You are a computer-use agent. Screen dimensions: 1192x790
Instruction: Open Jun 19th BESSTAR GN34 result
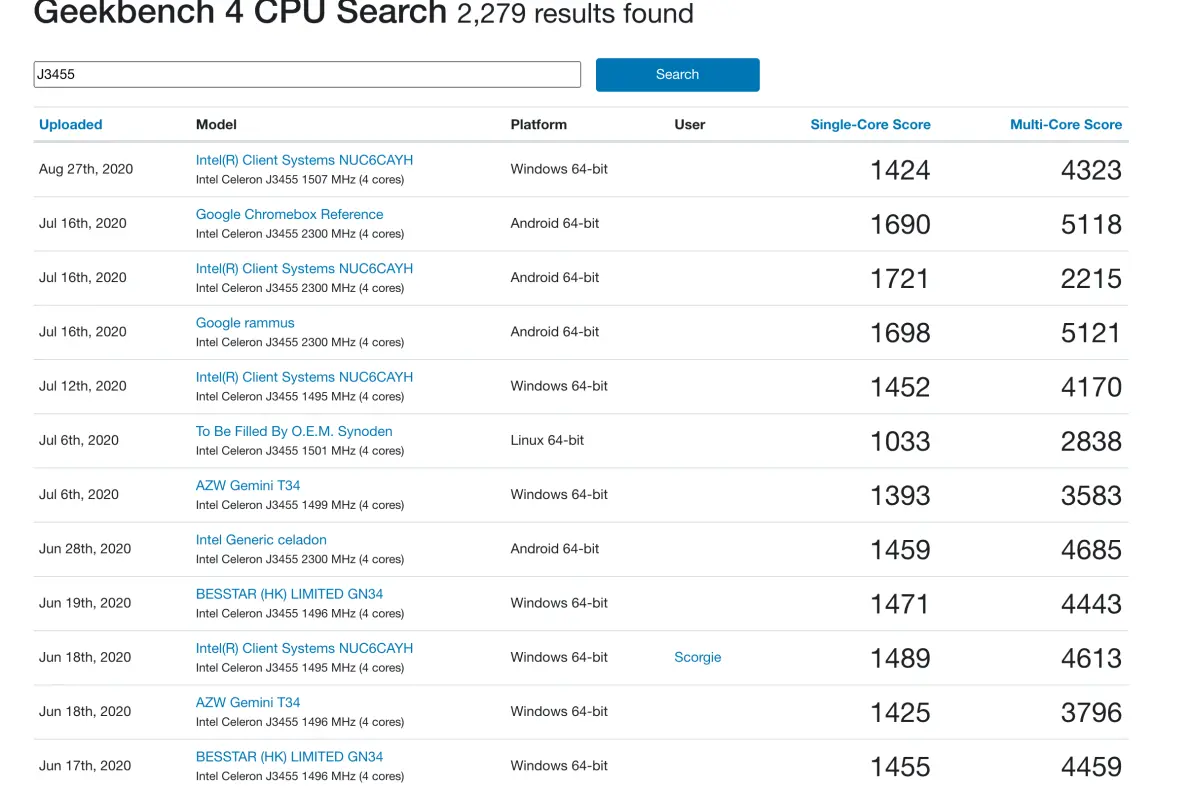coord(289,594)
